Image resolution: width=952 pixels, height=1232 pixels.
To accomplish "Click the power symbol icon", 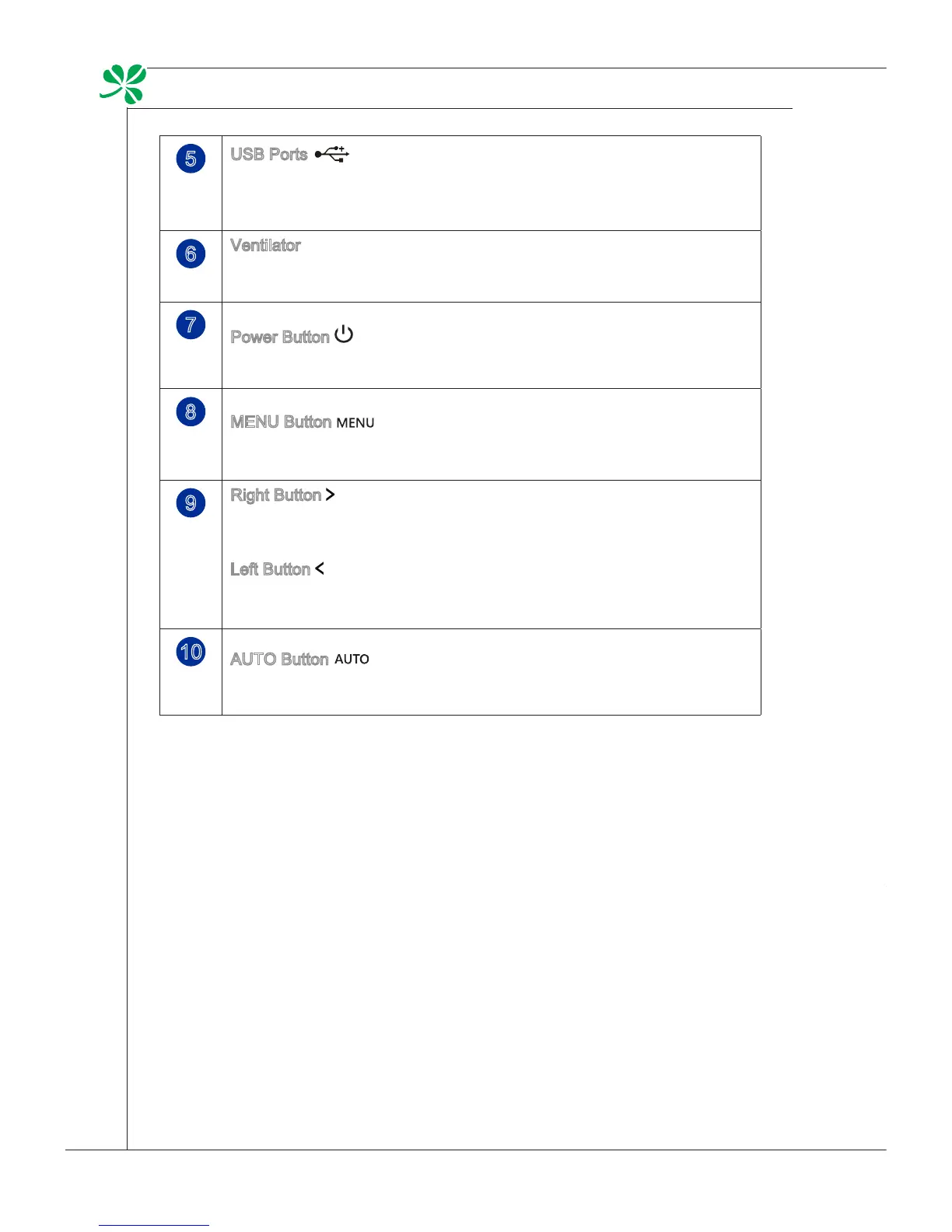I will tap(344, 334).
